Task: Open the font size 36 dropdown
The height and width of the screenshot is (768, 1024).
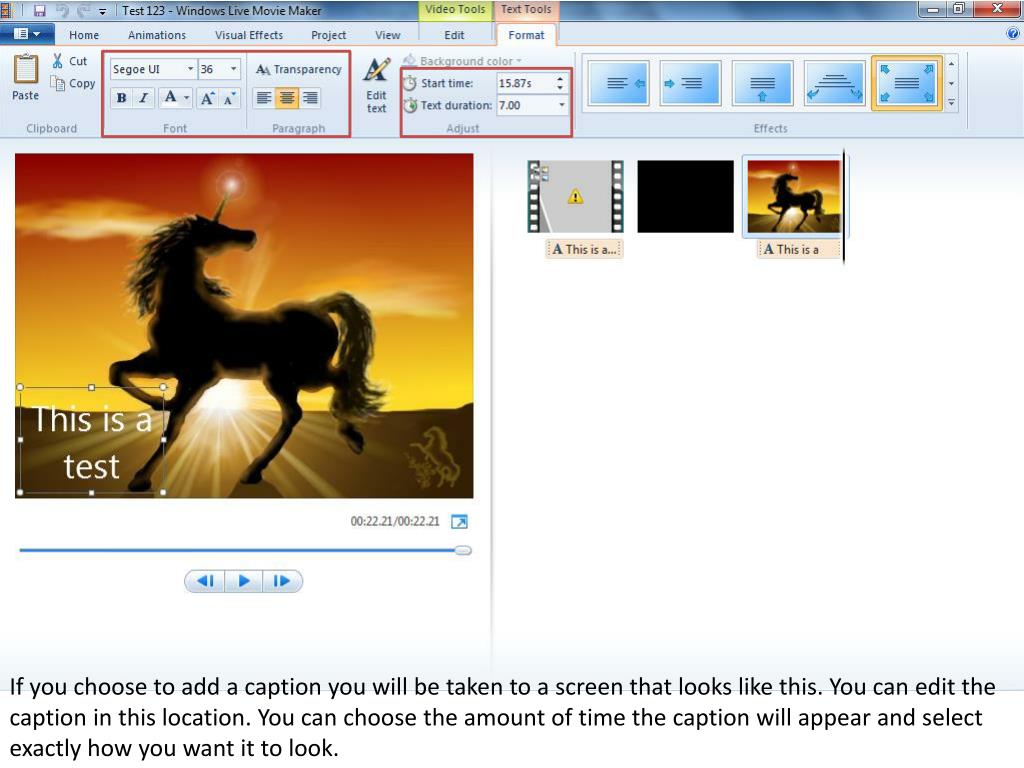Action: click(x=233, y=69)
